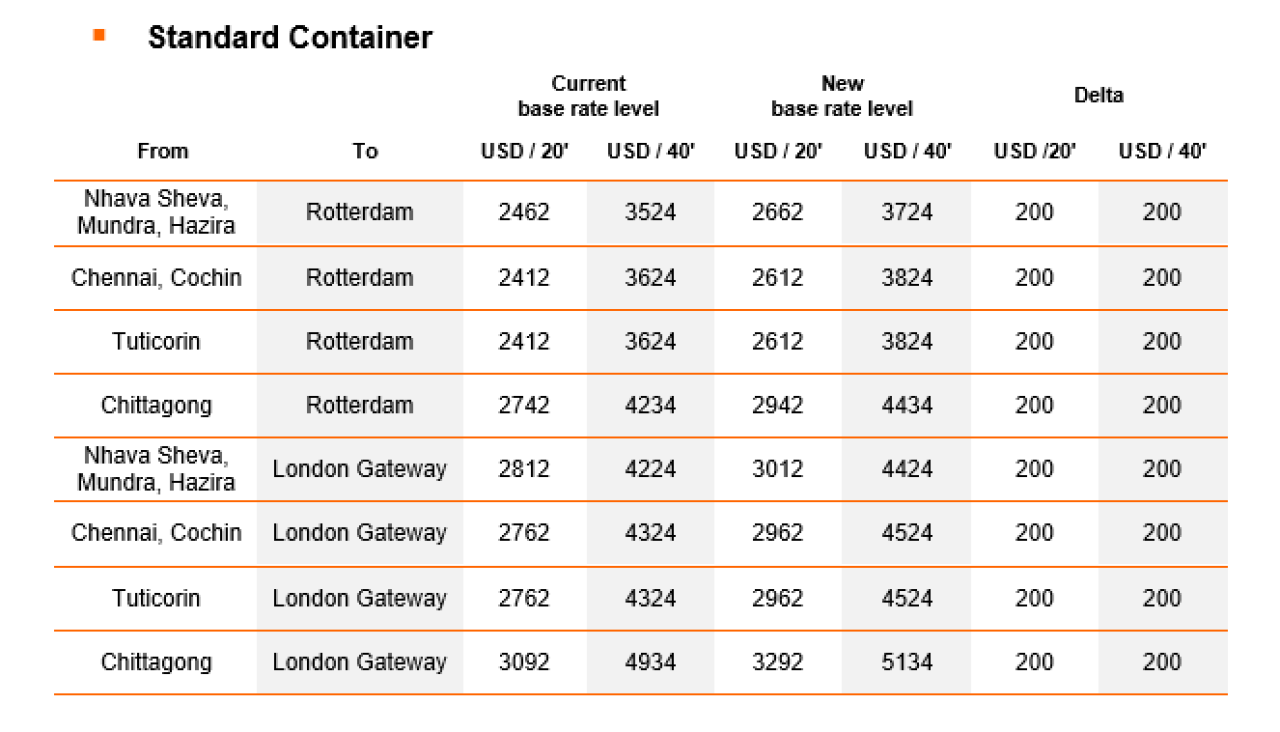1280x732 pixels.
Task: Click current rate value 3092
Action: pyautogui.click(x=524, y=662)
